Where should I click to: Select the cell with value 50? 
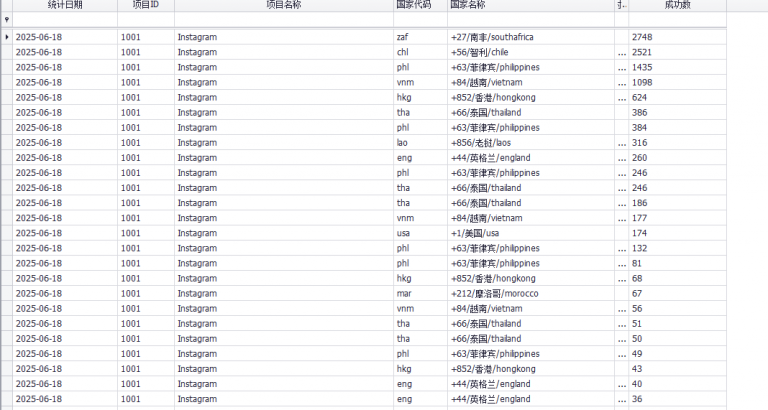(x=678, y=338)
